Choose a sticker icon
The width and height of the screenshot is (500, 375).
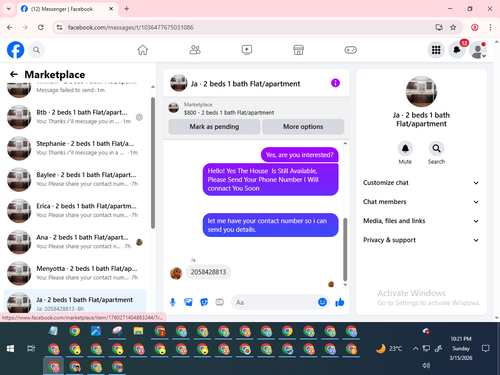pos(204,302)
